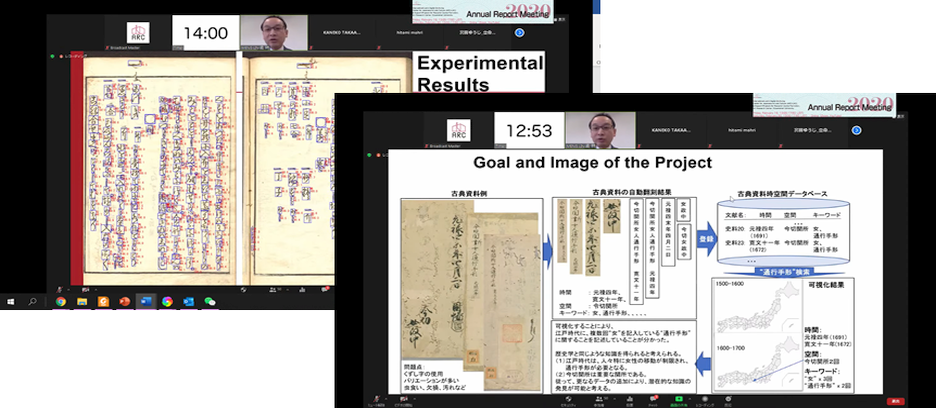Expand participants arrow in Experimental Results window

pyautogui.click(x=288, y=290)
